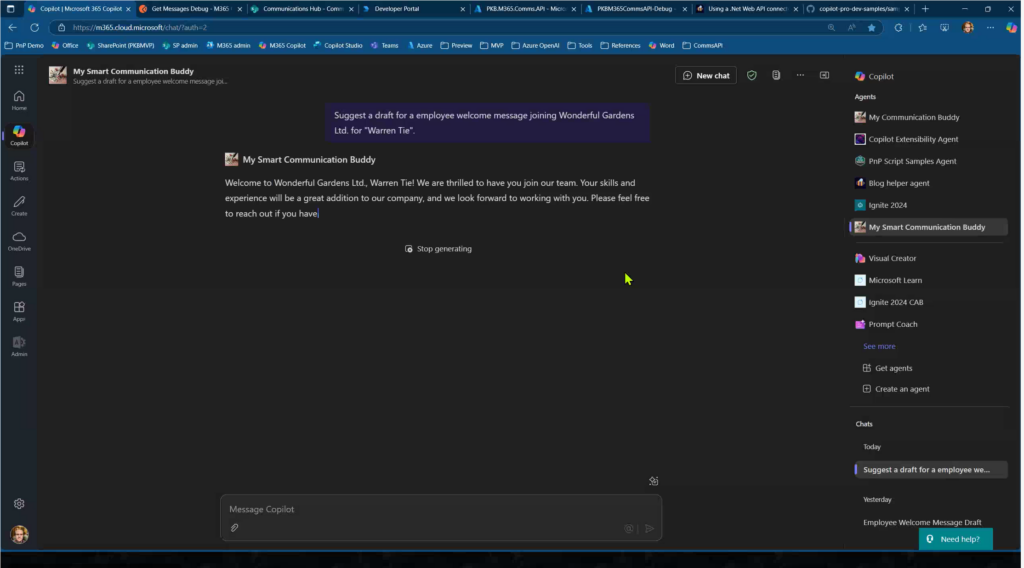The width and height of the screenshot is (1024, 568).
Task: Click Get agents
Action: click(x=888, y=368)
